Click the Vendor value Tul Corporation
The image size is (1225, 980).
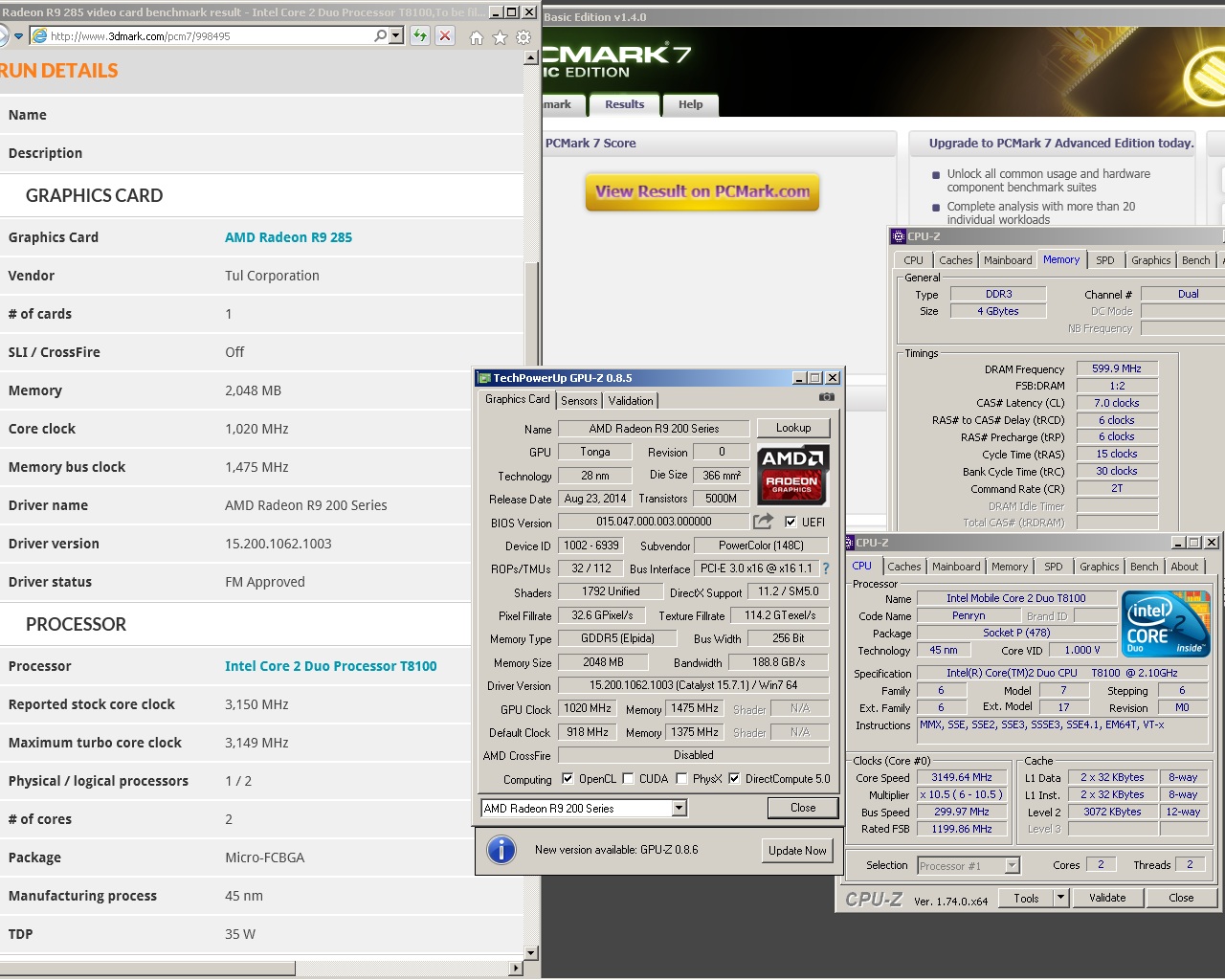pyautogui.click(x=272, y=276)
